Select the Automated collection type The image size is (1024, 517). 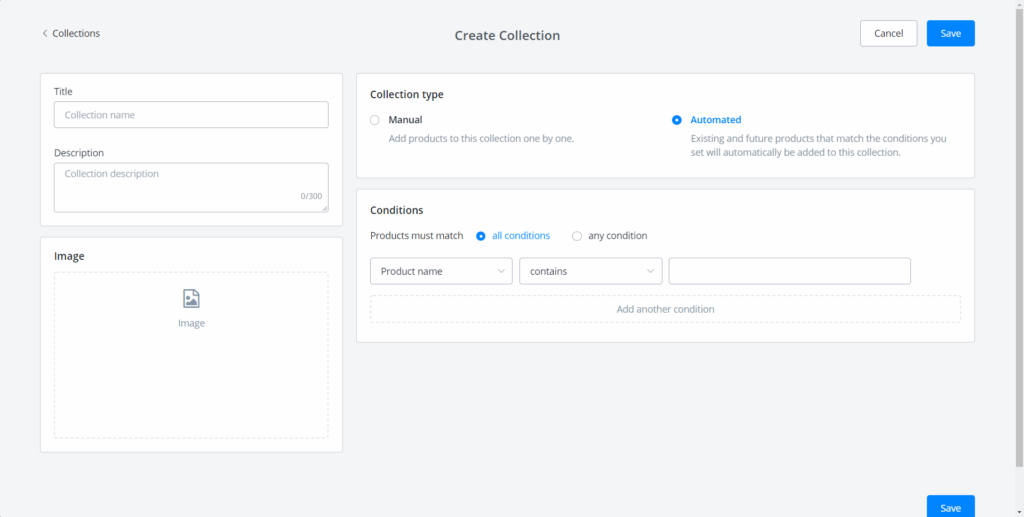pos(677,120)
